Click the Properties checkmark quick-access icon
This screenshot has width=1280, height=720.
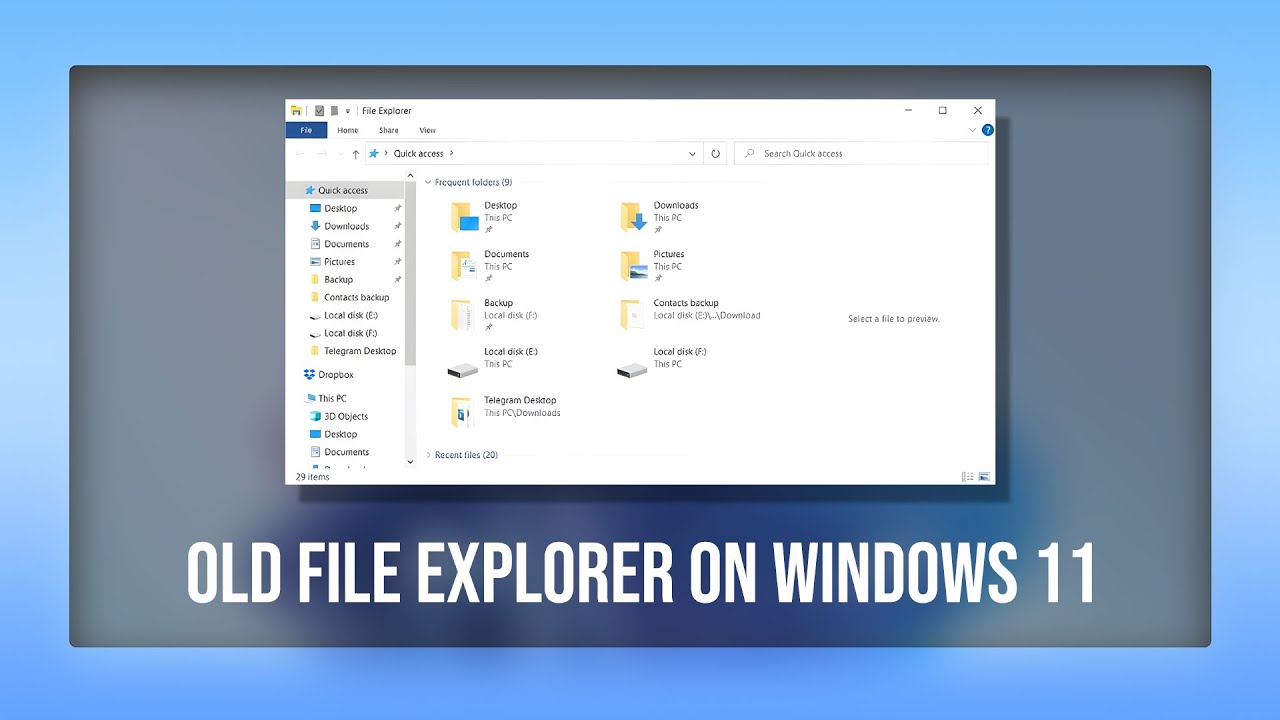tap(319, 111)
